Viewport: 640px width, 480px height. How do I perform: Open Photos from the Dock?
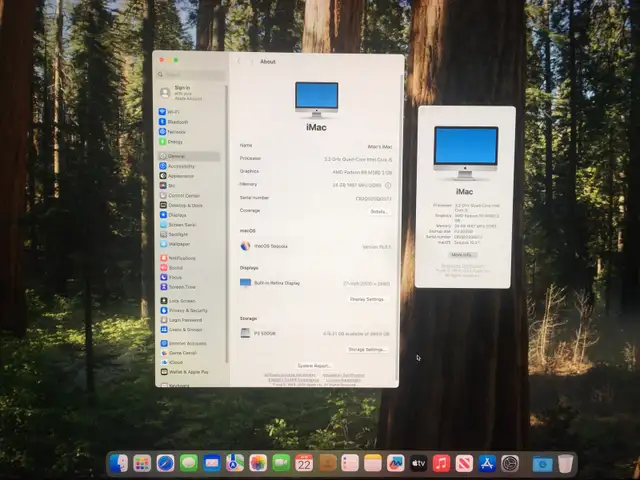point(258,463)
